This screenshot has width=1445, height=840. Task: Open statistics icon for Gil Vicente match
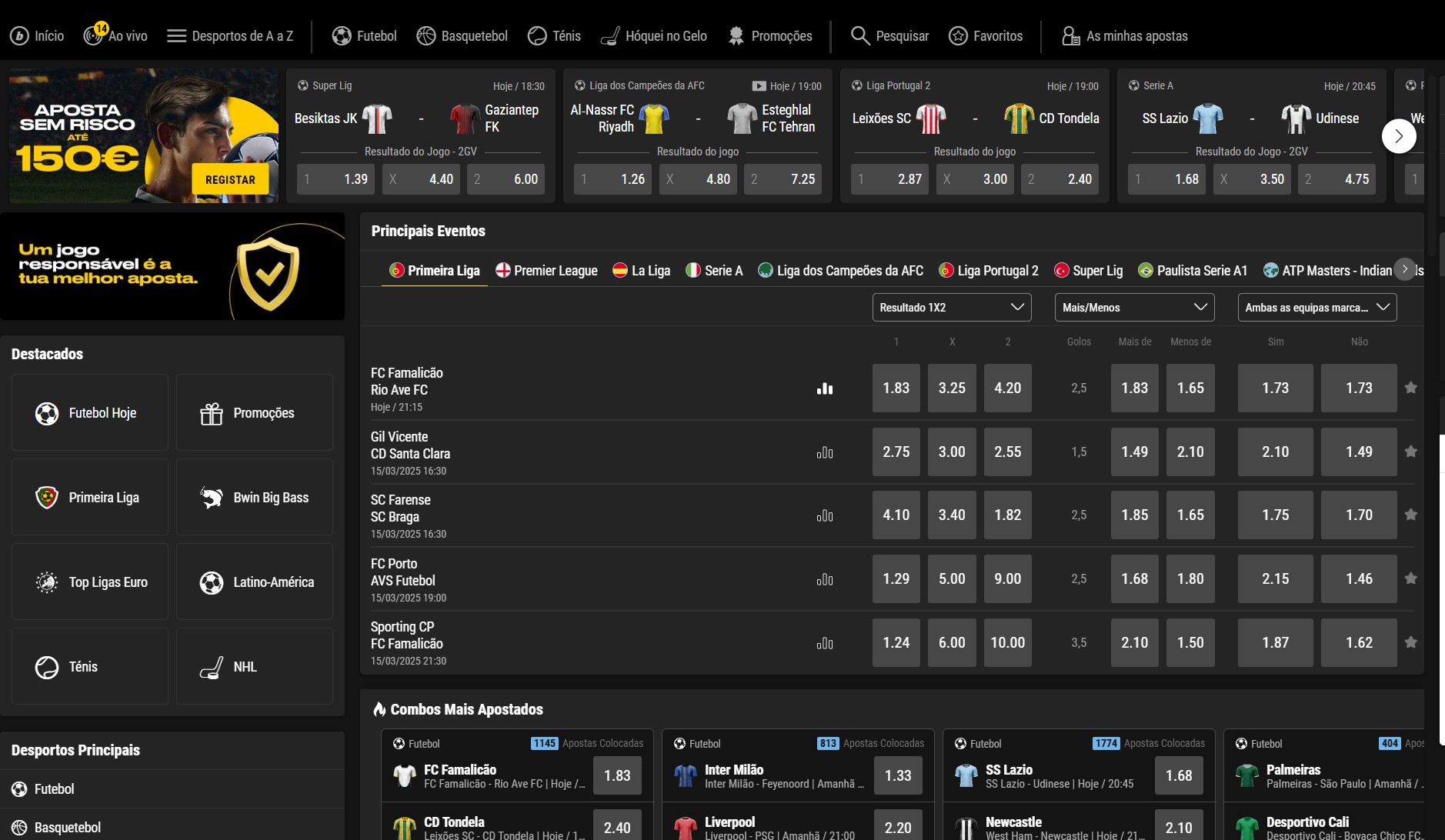[x=825, y=452]
